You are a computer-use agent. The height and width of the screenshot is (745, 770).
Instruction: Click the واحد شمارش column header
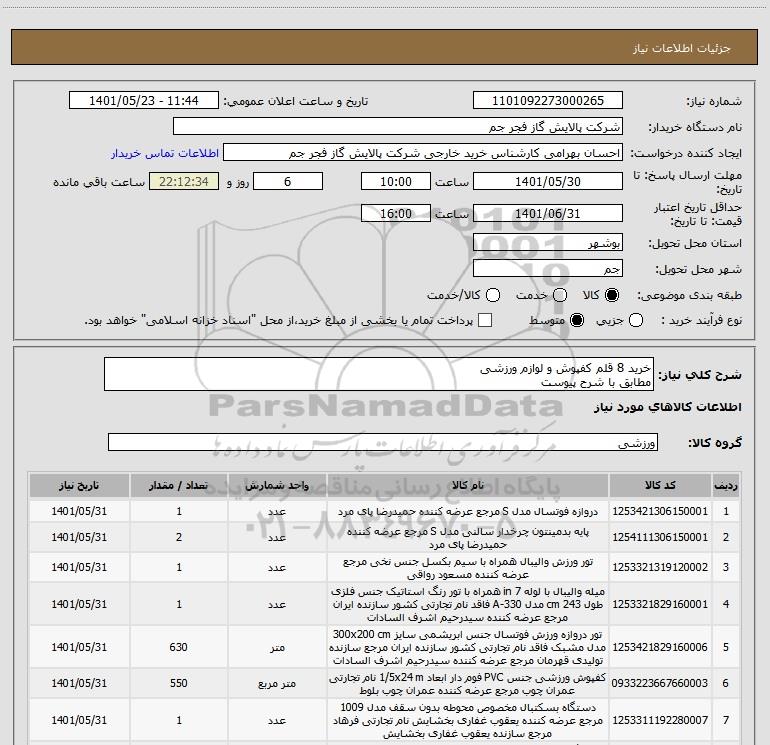[x=277, y=486]
